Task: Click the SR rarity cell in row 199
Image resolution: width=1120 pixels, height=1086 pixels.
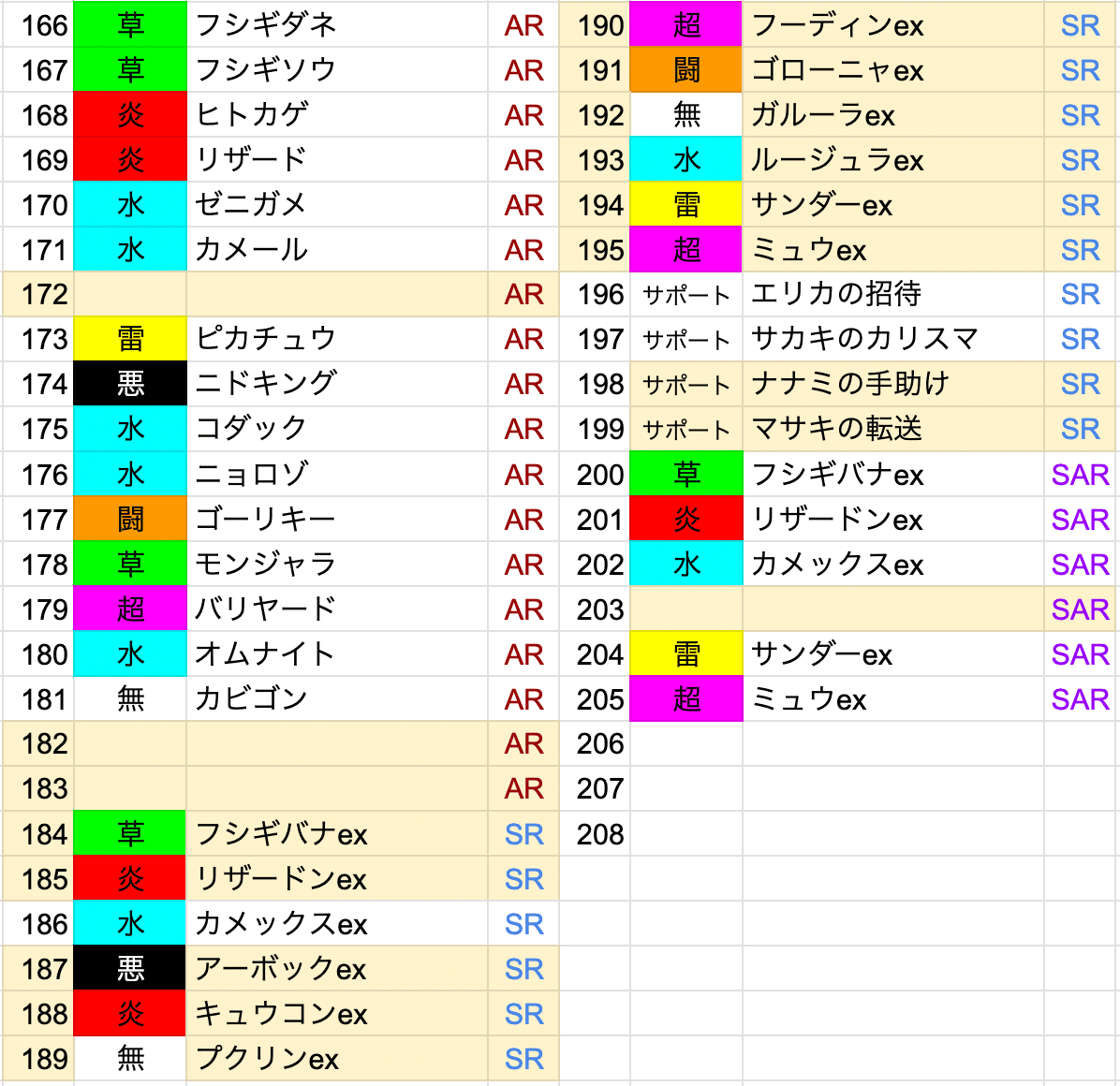Action: 1080,429
